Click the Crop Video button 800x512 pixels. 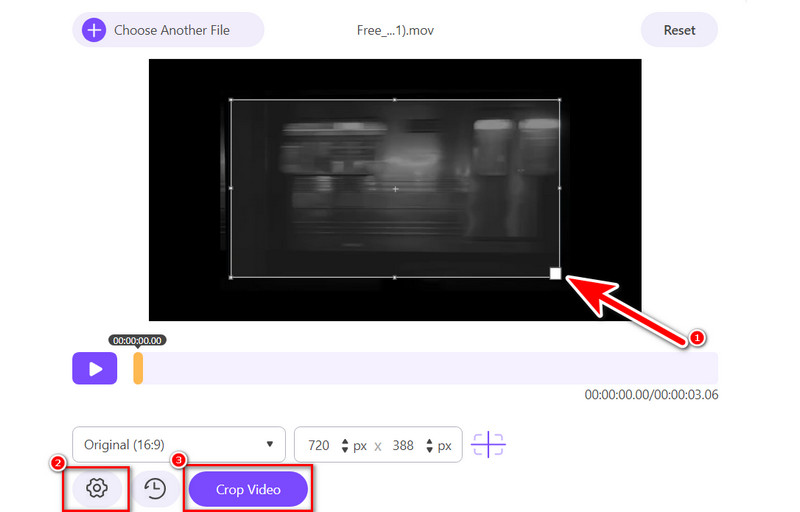coord(248,490)
